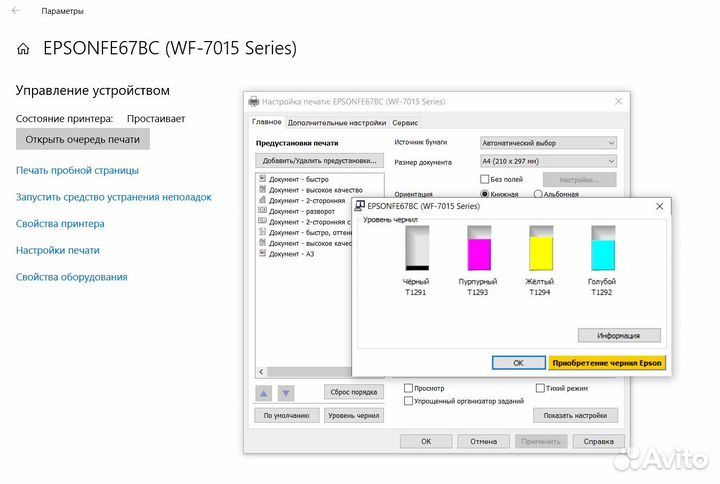
Task: Click the back arrow next to Параметры
Action: [x=16, y=11]
